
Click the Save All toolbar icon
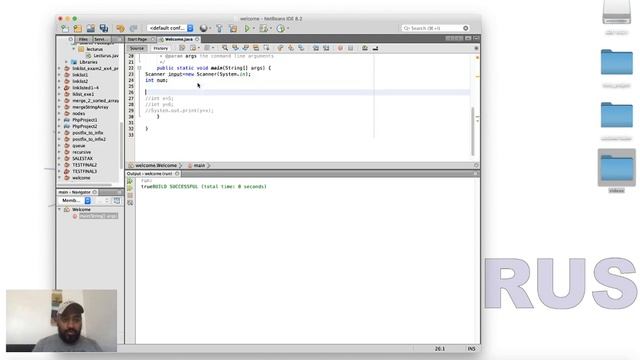[104, 28]
